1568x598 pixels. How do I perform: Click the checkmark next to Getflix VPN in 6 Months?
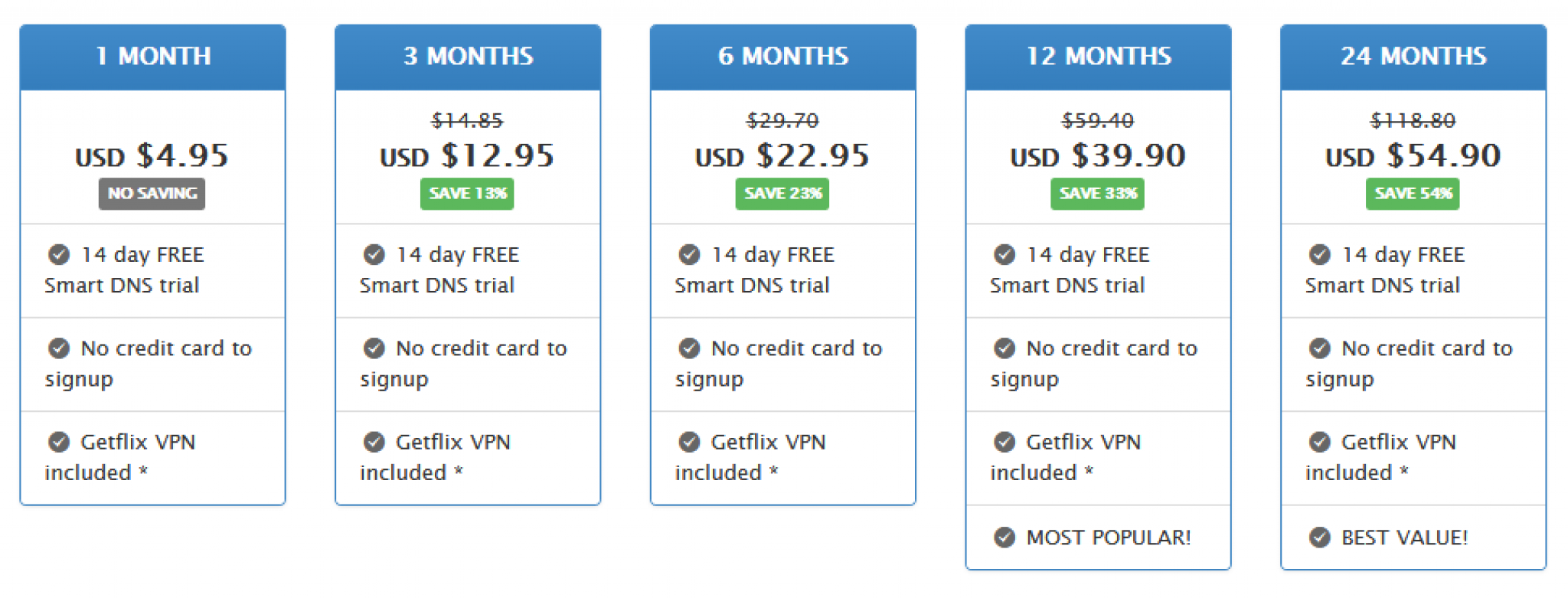tap(690, 442)
